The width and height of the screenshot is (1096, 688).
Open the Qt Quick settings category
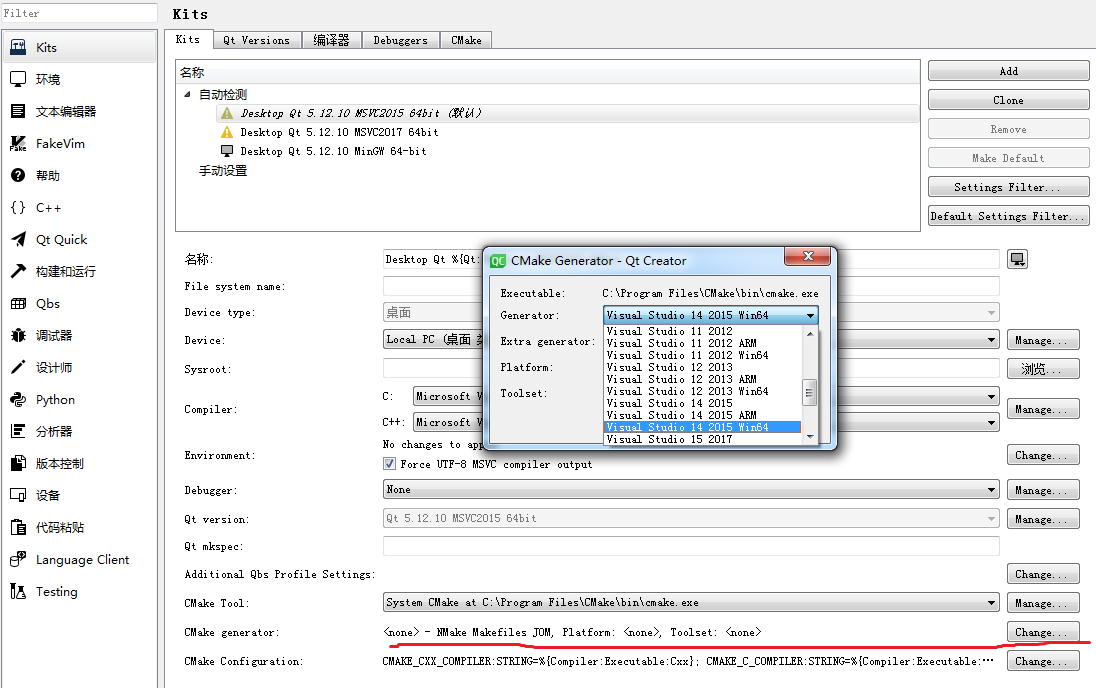pos(79,240)
